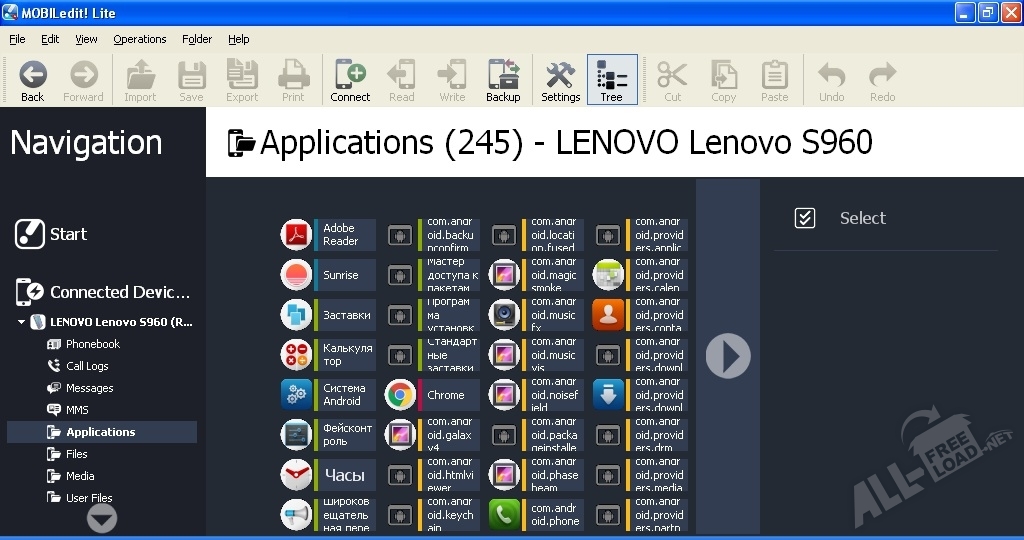
Task: Click the Sunrise app icon
Action: click(x=296, y=275)
